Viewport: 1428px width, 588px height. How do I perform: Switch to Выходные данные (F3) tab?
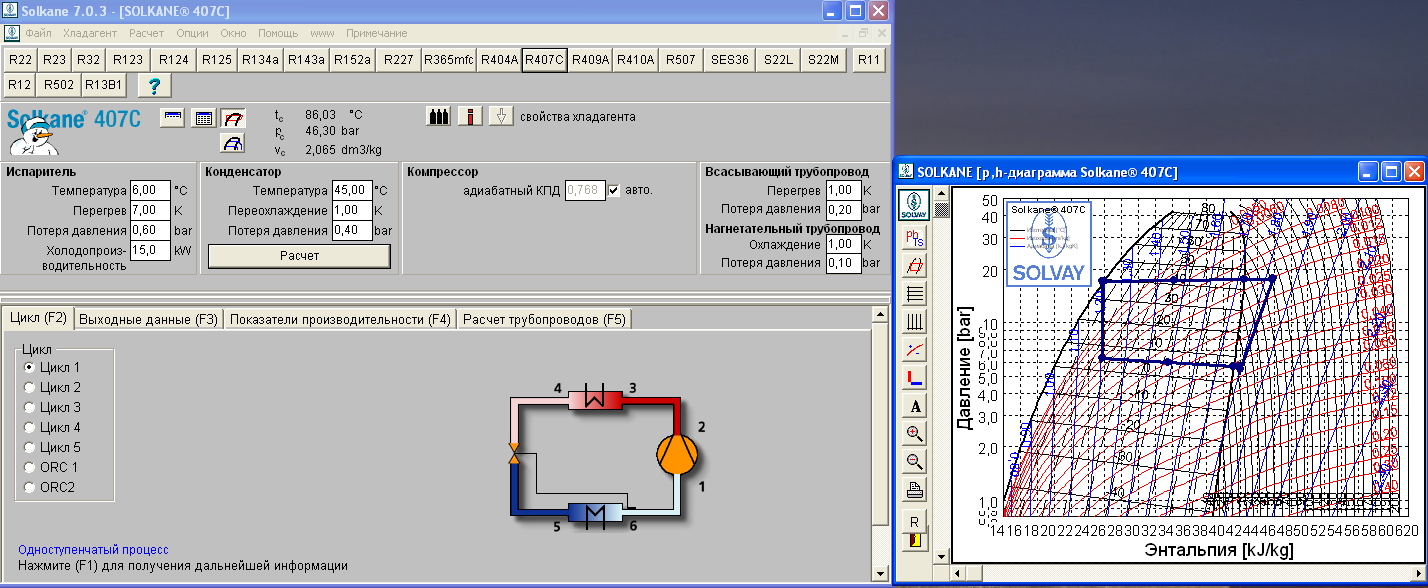[x=148, y=320]
